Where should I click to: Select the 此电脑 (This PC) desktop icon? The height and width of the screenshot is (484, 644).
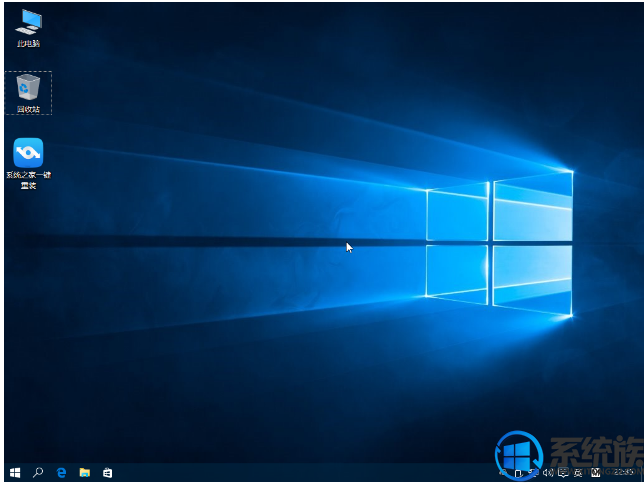pyautogui.click(x=28, y=28)
